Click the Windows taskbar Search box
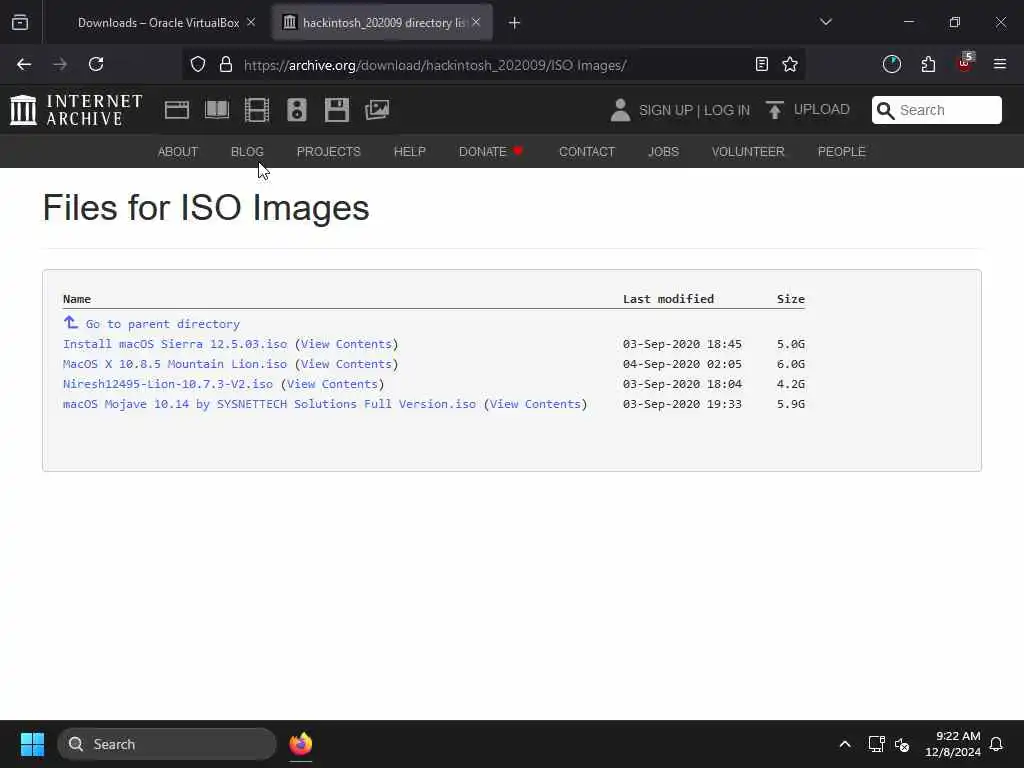 click(x=167, y=744)
